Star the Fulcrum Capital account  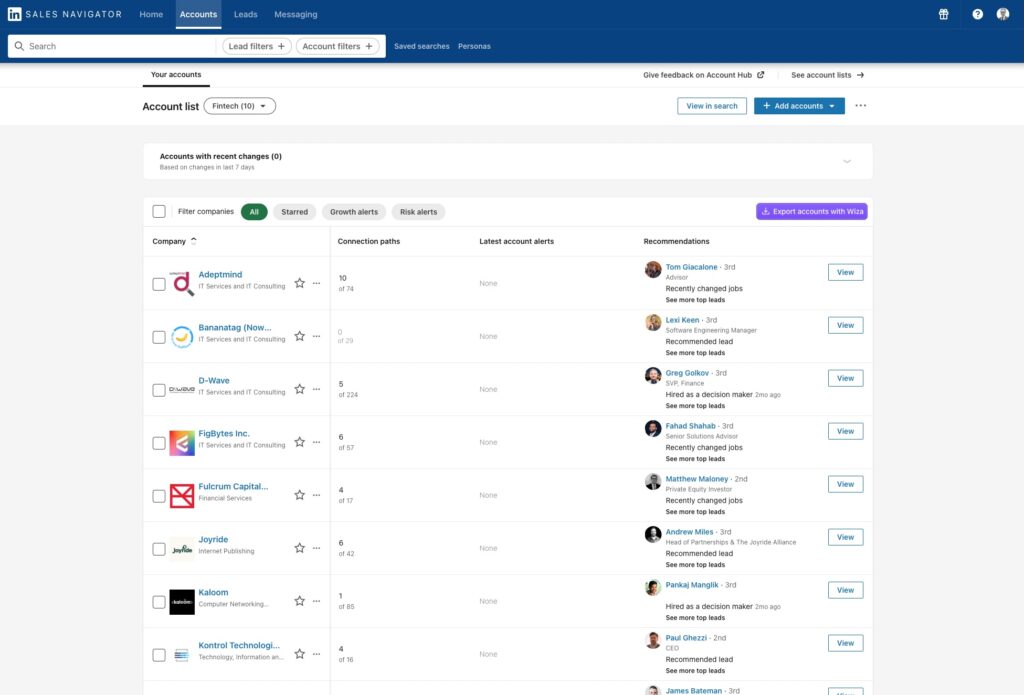tap(300, 494)
